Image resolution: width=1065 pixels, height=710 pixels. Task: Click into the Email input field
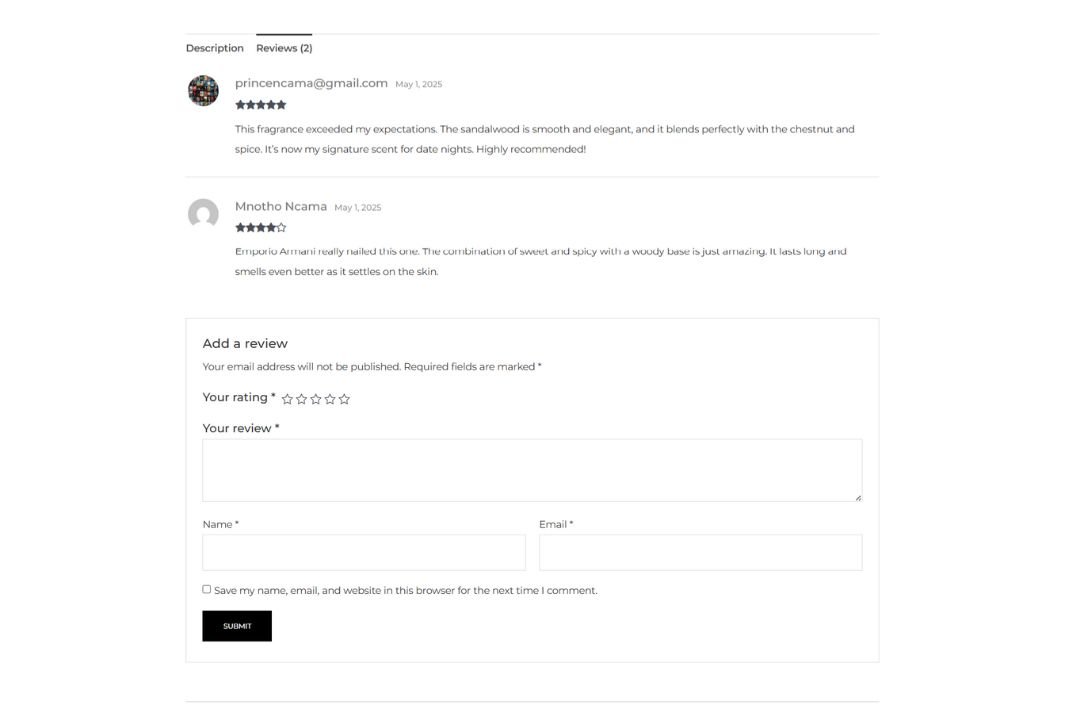pyautogui.click(x=701, y=552)
